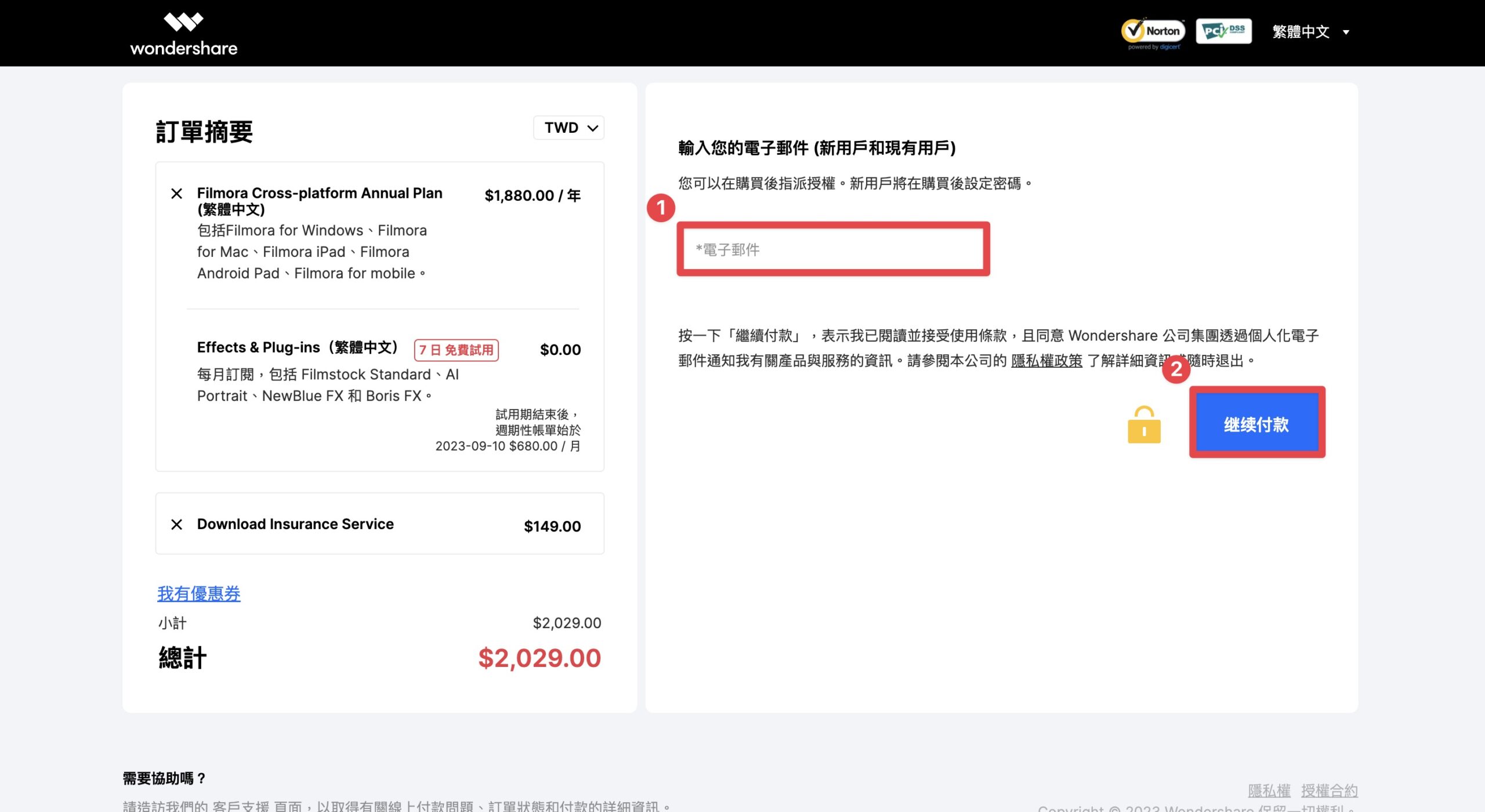Open the TWD currency dropdown
This screenshot has height=812, width=1485.
[x=568, y=128]
